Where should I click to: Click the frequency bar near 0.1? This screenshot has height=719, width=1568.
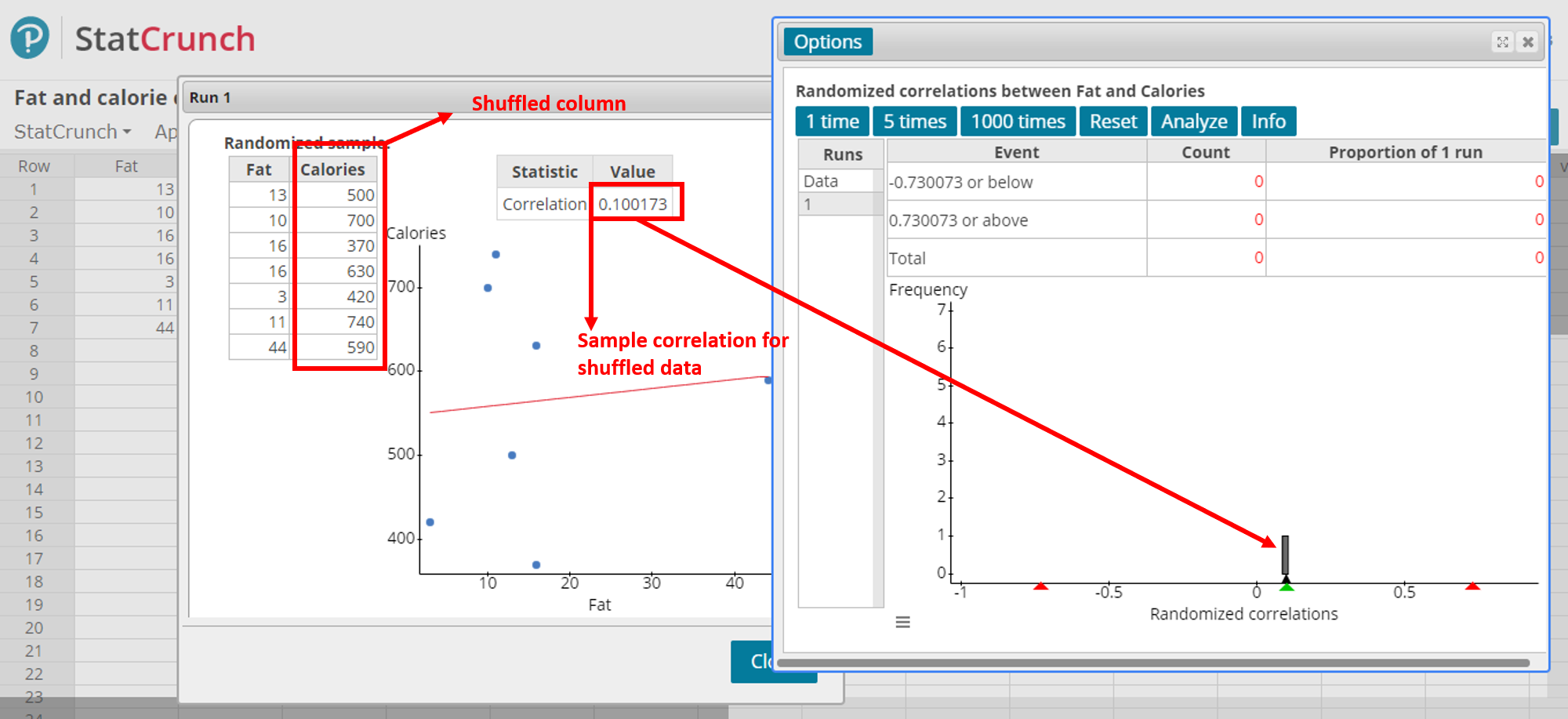click(x=1284, y=553)
